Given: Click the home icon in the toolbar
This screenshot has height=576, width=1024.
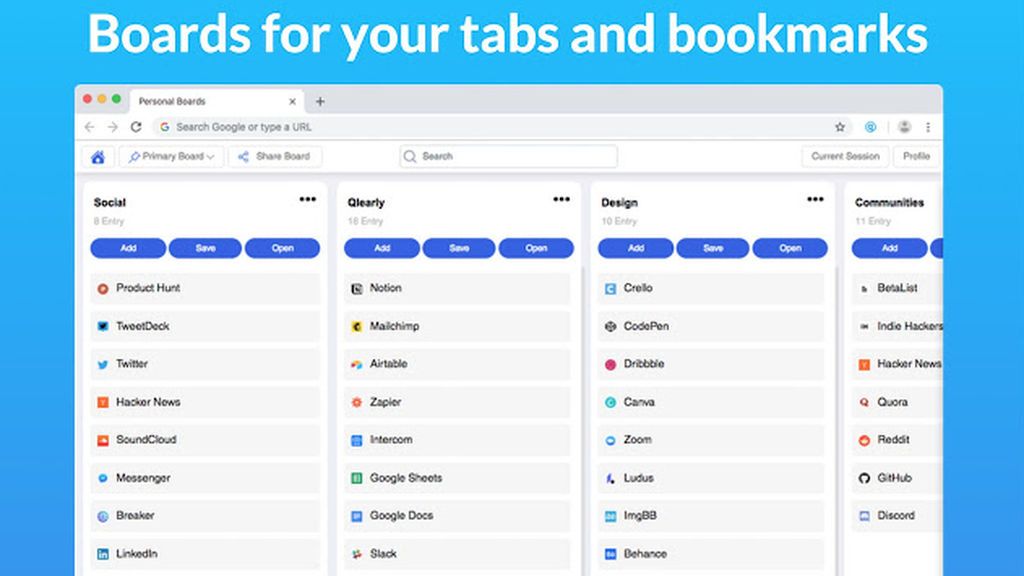Looking at the screenshot, I should (98, 157).
